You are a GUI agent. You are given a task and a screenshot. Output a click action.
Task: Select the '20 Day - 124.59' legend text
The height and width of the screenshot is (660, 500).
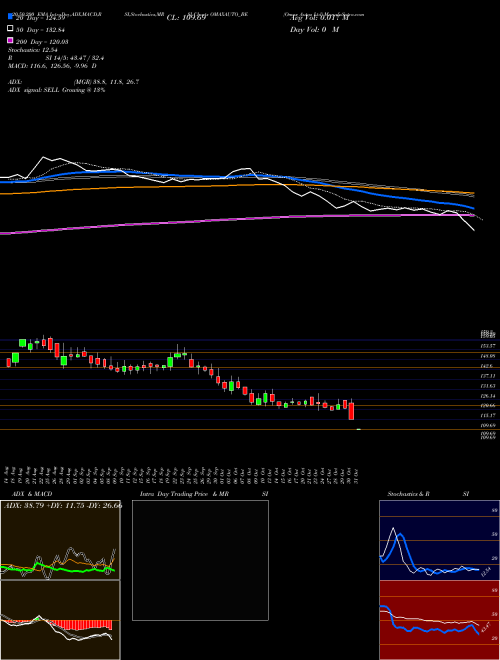click(40, 18)
